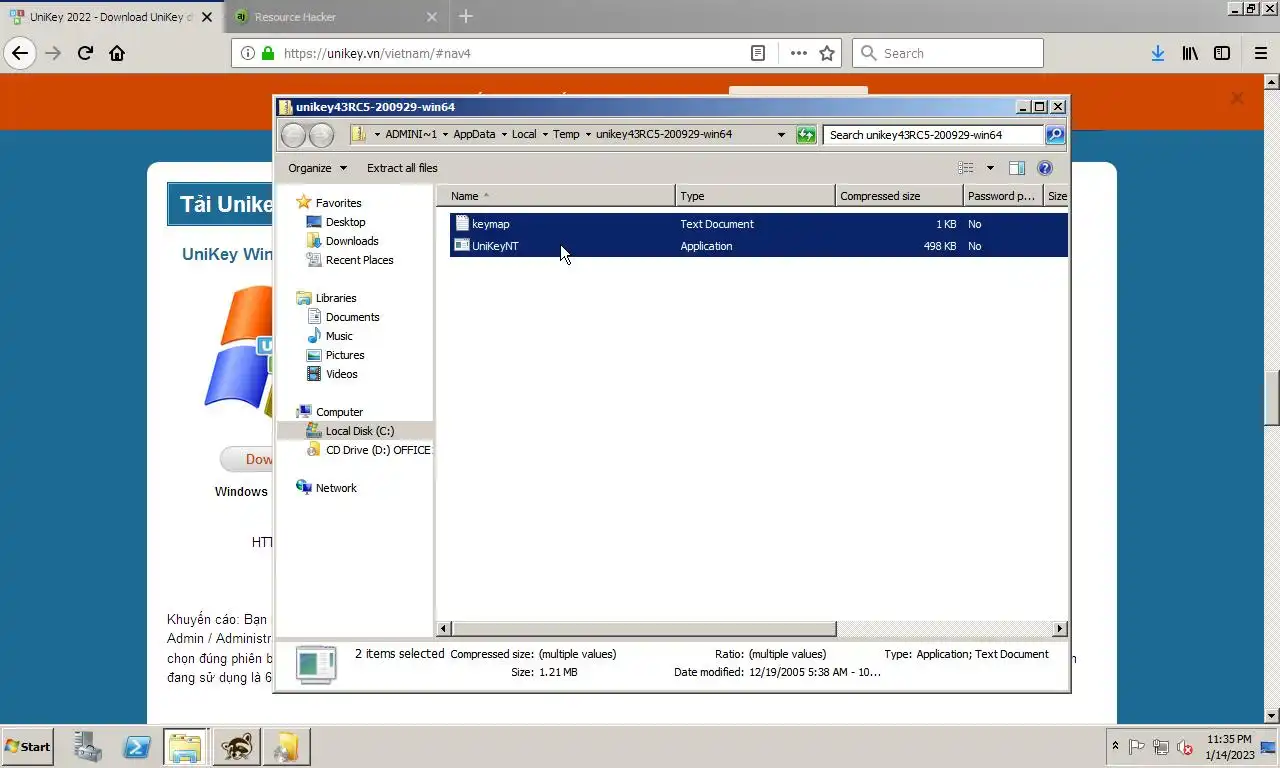This screenshot has width=1280, height=768.
Task: Sort by the Type column header
Action: (x=756, y=196)
